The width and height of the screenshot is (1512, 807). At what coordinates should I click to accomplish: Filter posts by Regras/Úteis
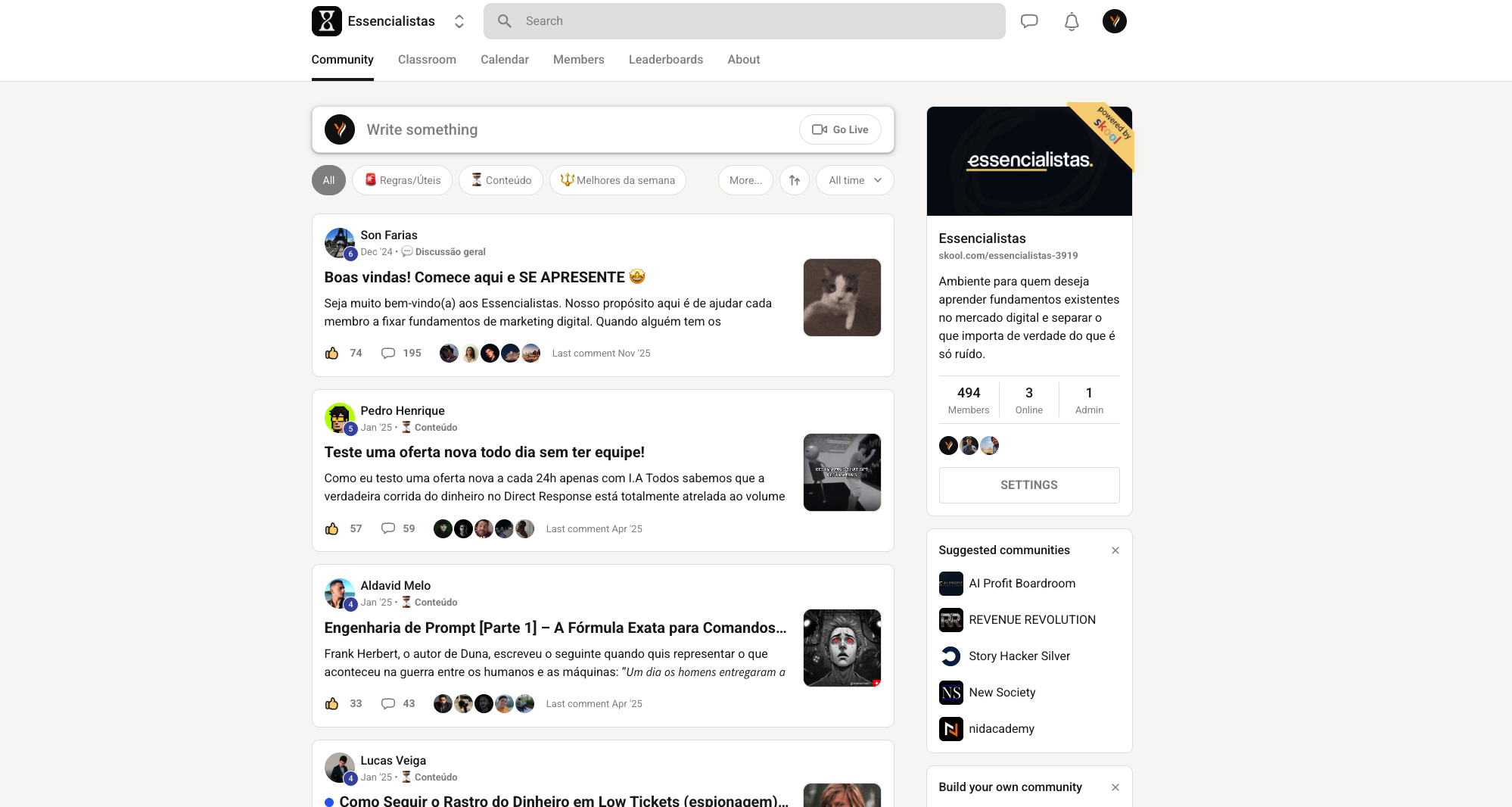click(x=402, y=180)
